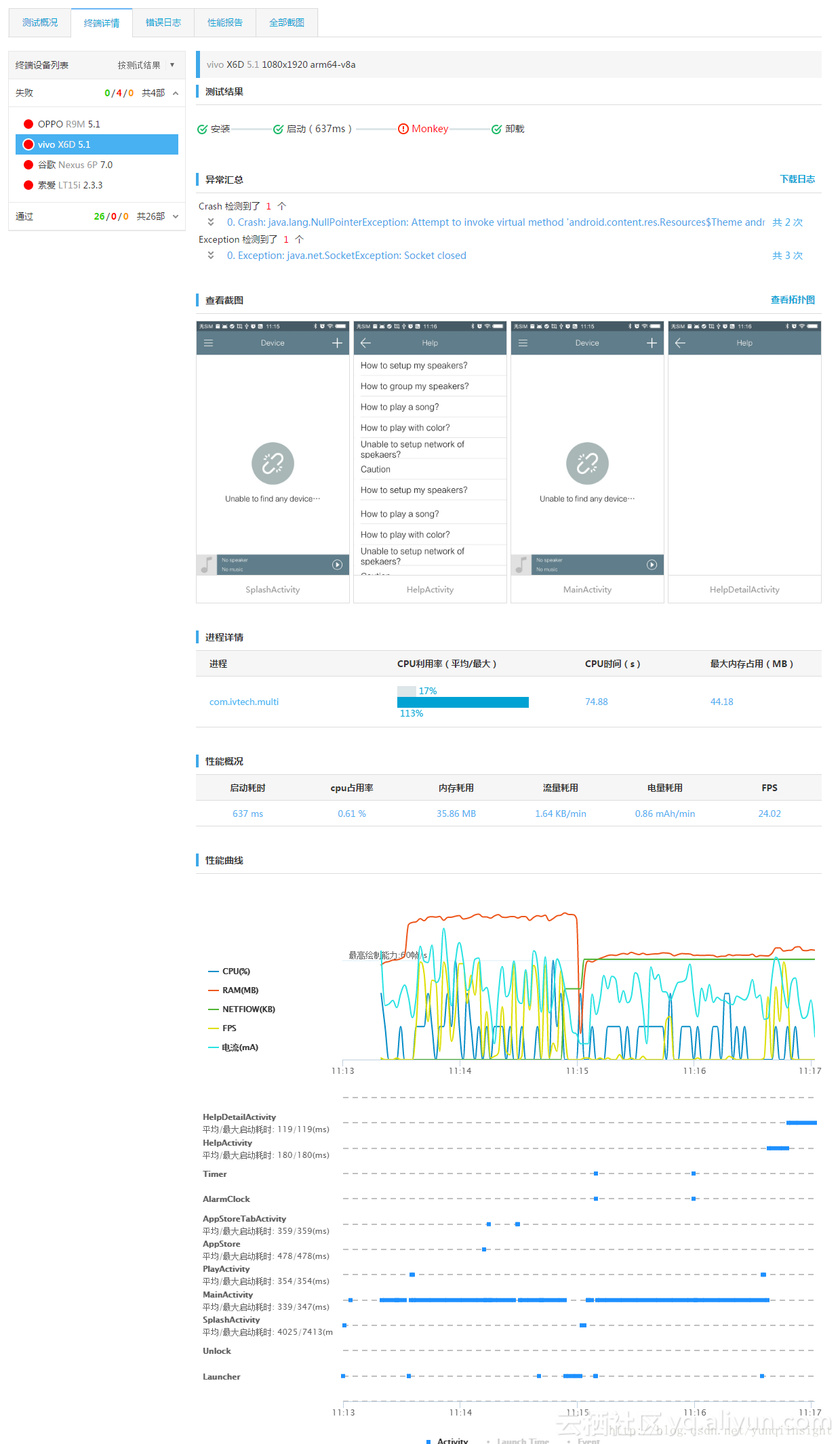Open the sort by test result dropdown

click(146, 65)
